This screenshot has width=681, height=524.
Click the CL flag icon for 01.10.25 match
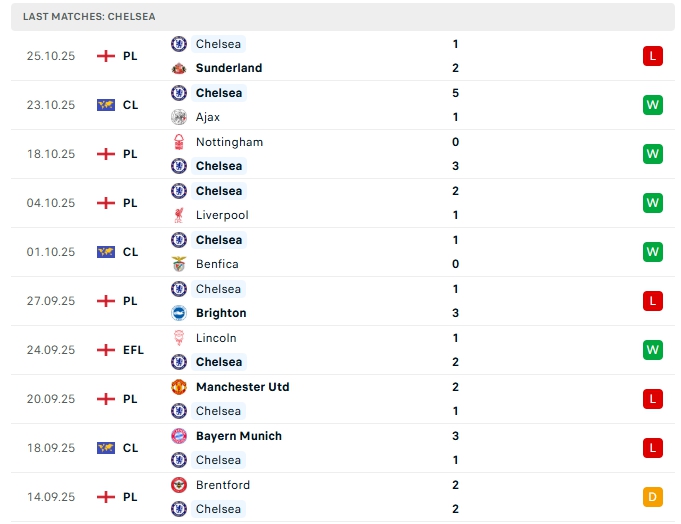pyautogui.click(x=106, y=252)
